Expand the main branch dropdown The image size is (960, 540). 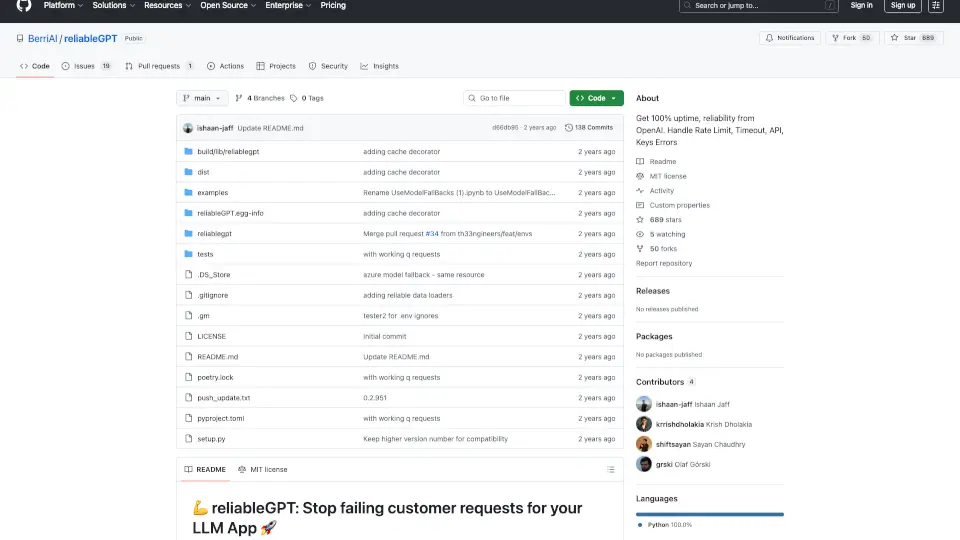point(202,98)
